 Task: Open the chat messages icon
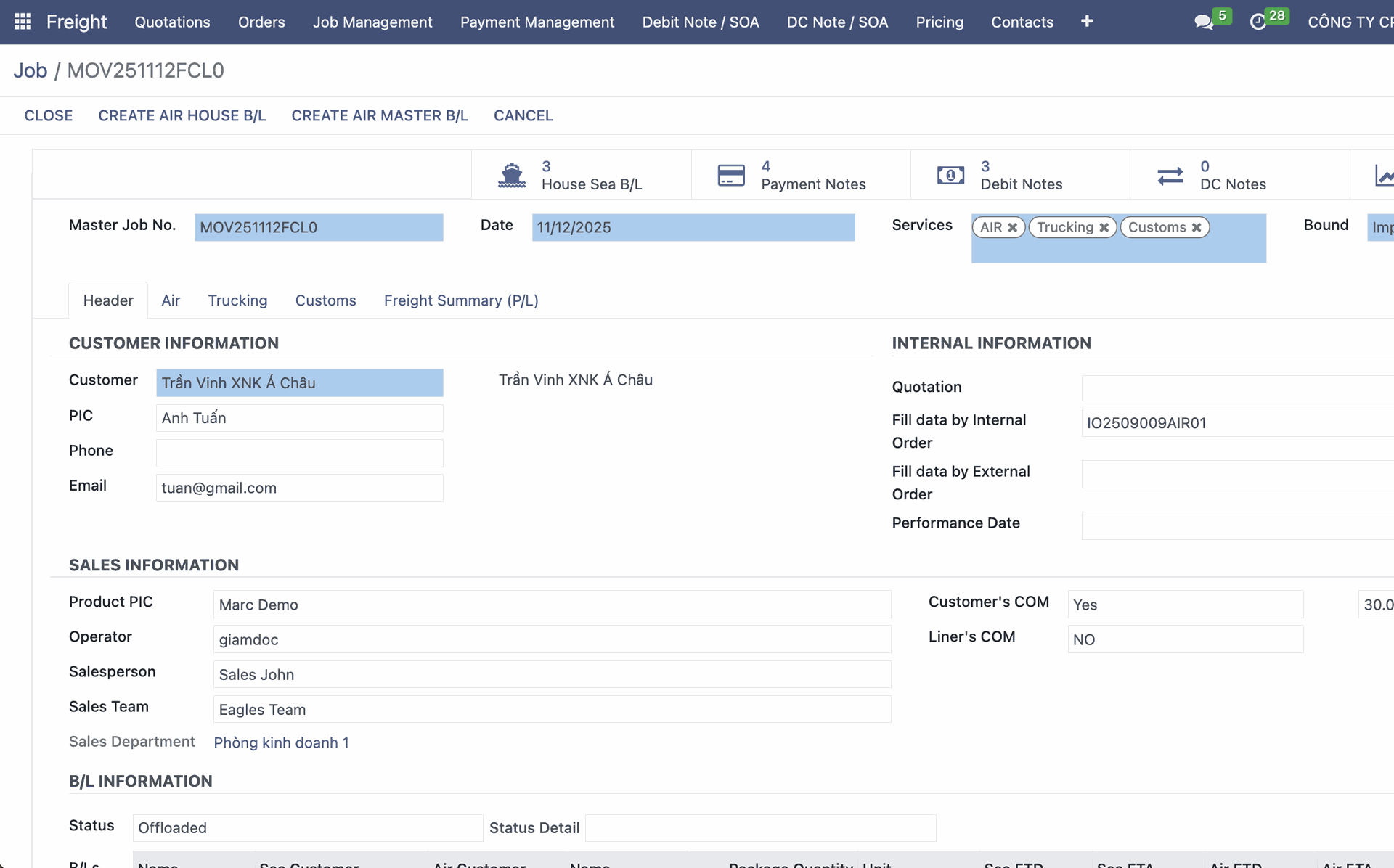pos(1203,22)
